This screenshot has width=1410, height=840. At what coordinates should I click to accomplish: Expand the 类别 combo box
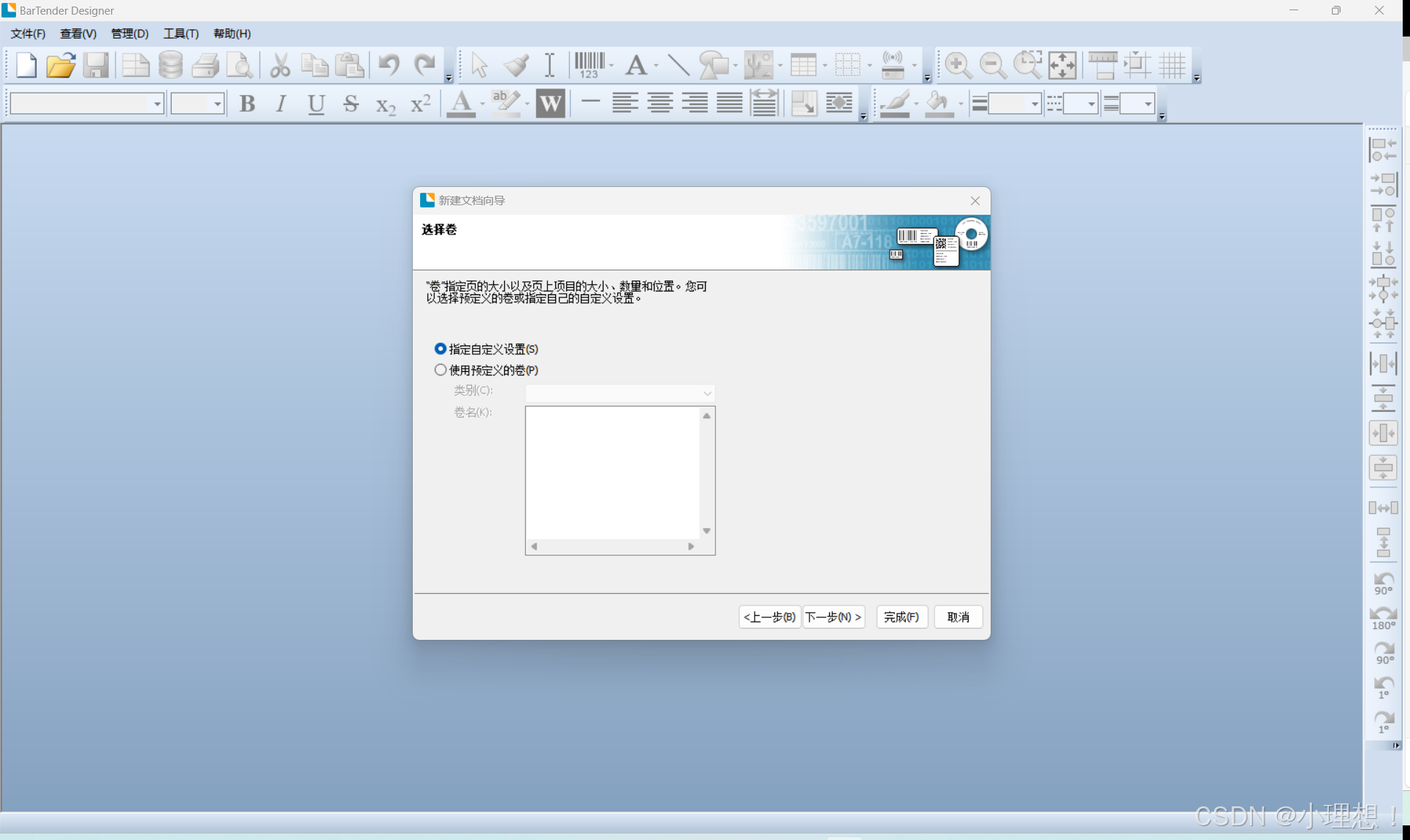point(706,394)
